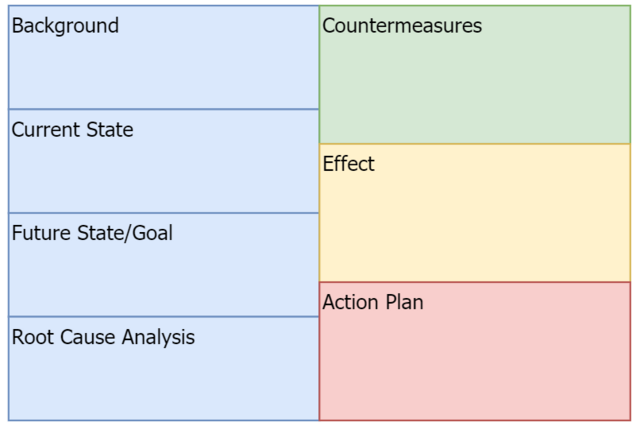Click inside the green Countermeasures box
The image size is (640, 426).
(x=475, y=90)
